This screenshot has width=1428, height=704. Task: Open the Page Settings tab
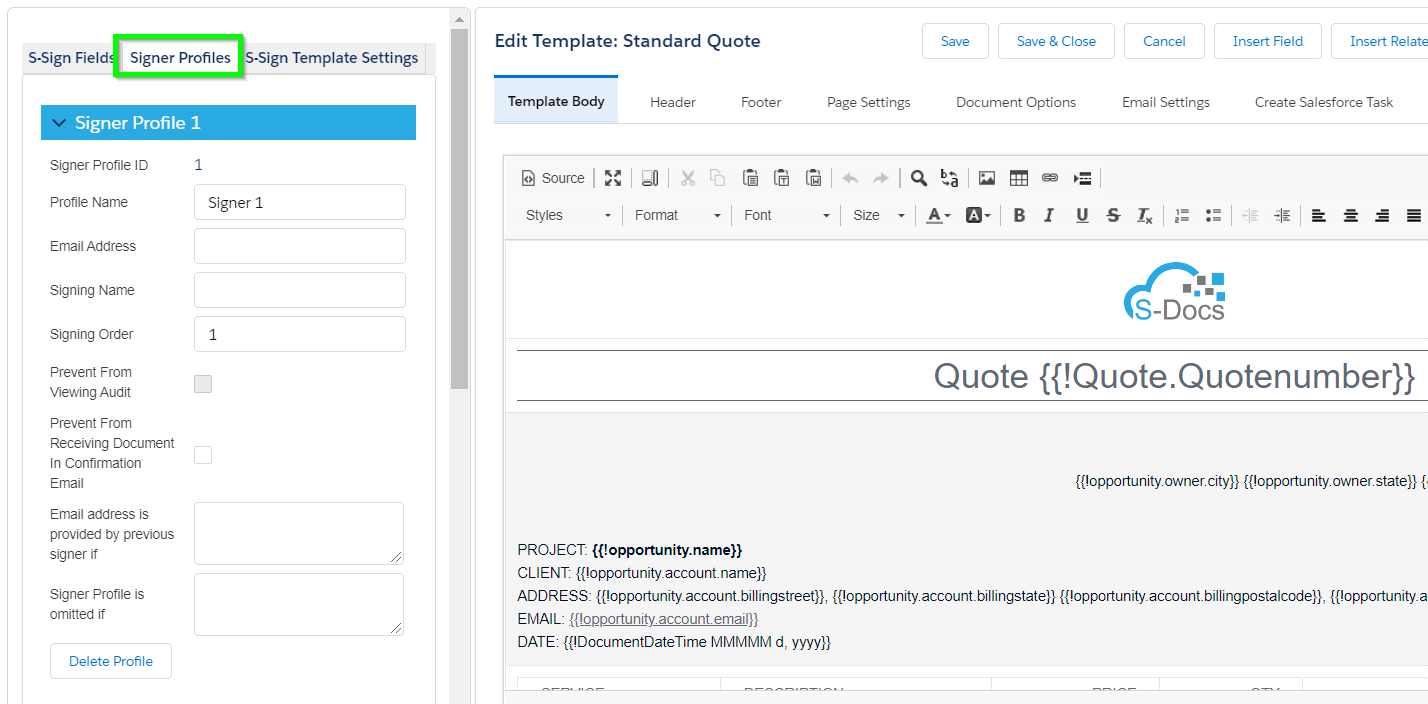pyautogui.click(x=869, y=102)
